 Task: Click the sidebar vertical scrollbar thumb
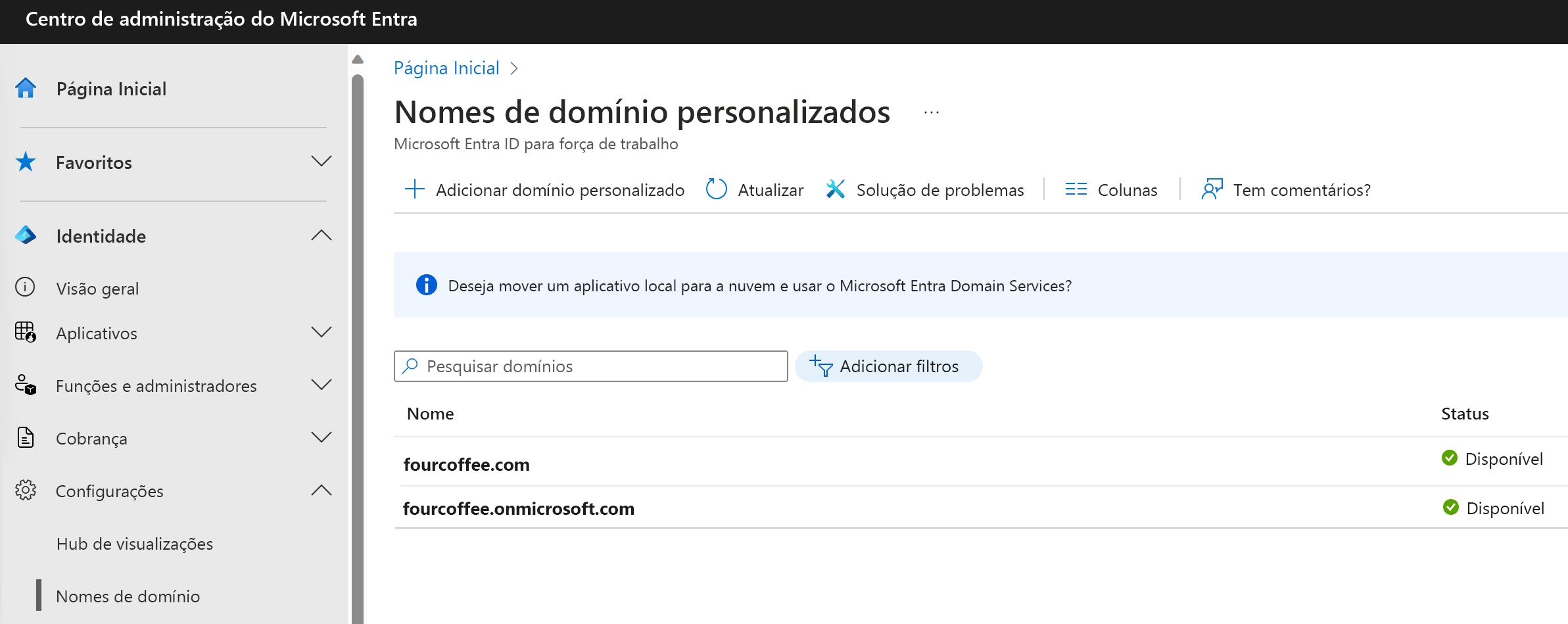358,348
